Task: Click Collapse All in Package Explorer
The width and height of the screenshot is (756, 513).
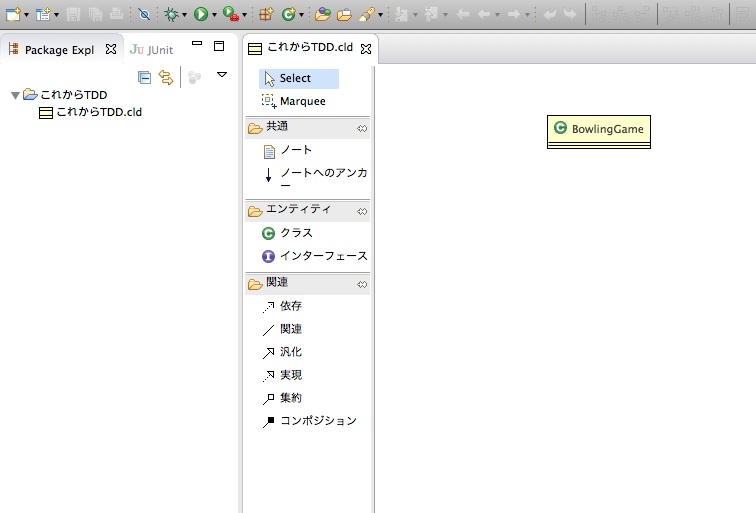Action: point(144,77)
